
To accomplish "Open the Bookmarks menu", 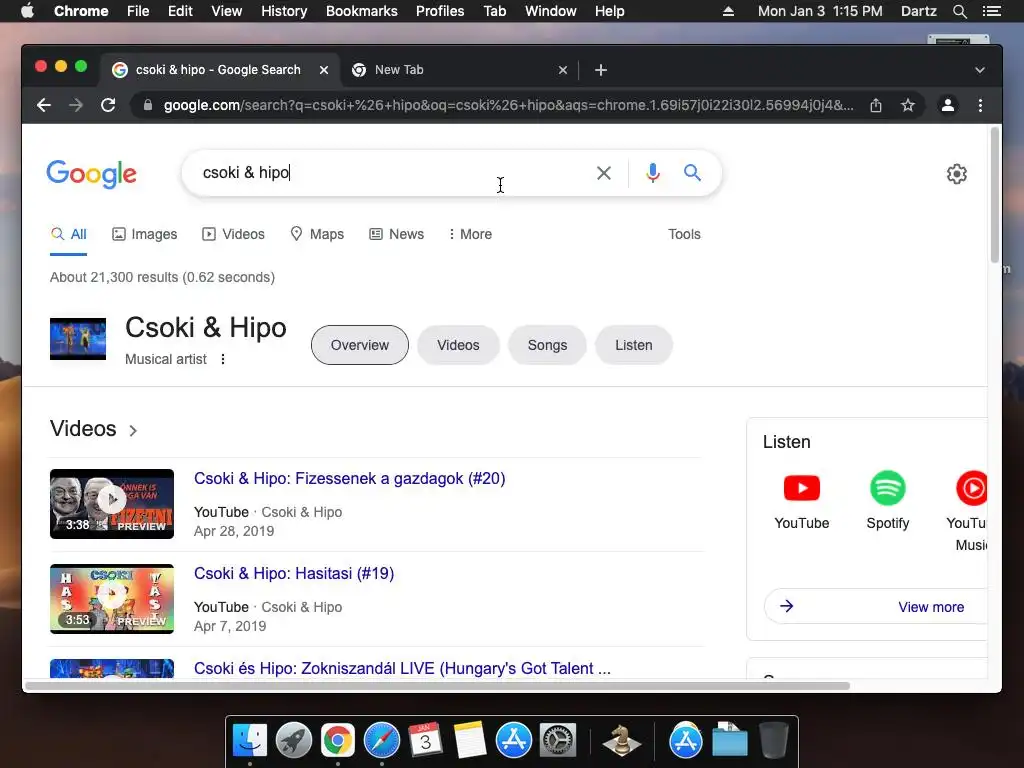I will [361, 11].
